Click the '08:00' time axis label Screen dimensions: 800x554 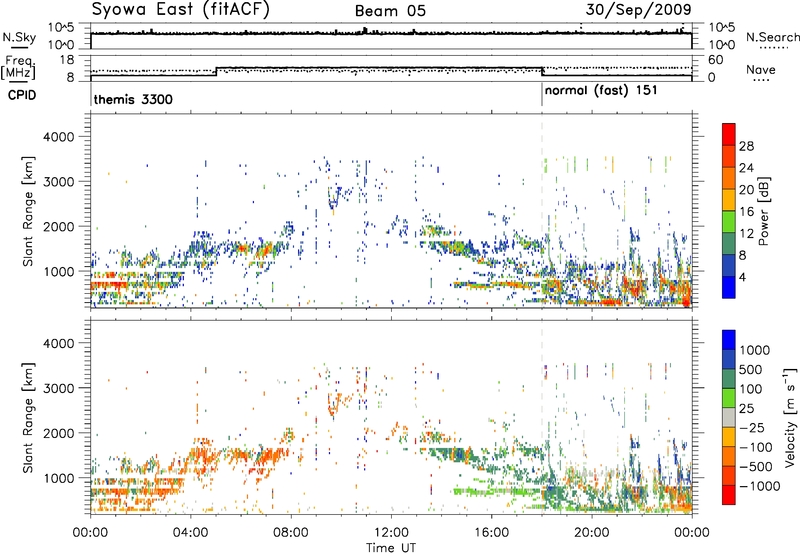290,533
